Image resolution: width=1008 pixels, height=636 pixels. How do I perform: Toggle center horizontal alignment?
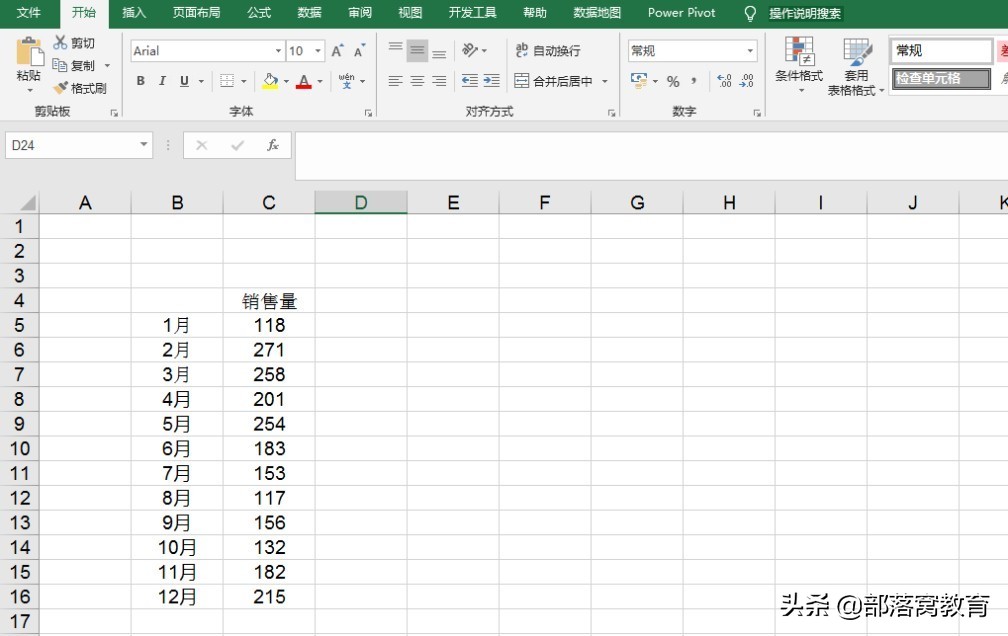pos(417,81)
